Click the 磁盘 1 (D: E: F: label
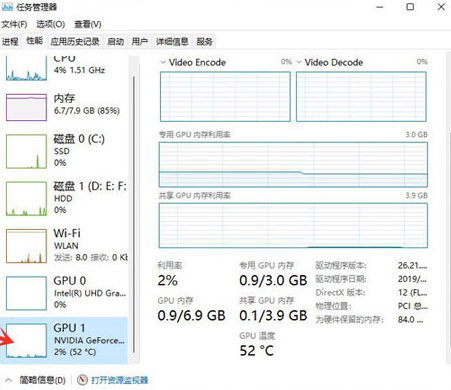Image resolution: width=451 pixels, height=390 pixels. coord(90,186)
